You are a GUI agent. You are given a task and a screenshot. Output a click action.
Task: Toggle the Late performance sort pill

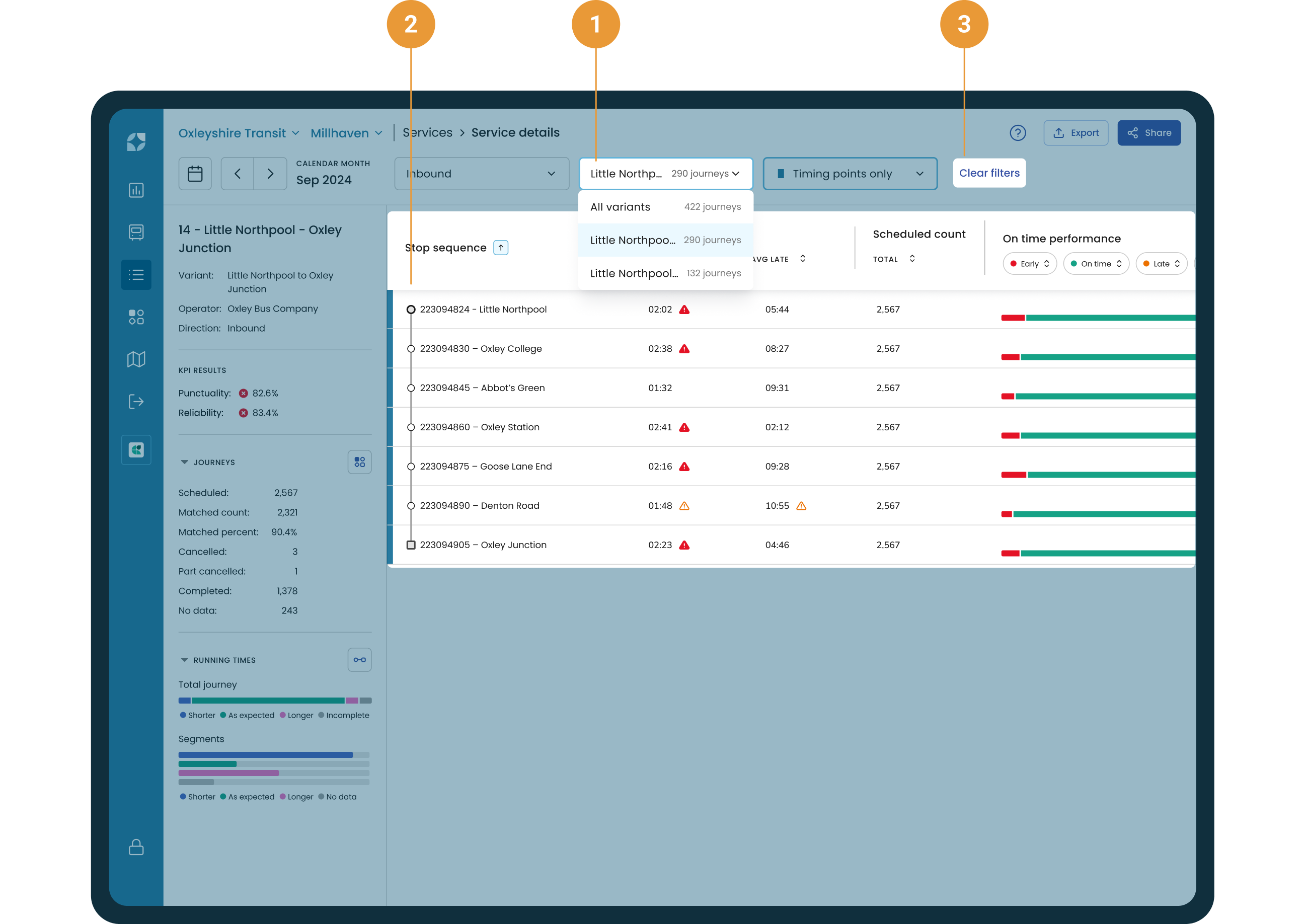1161,263
